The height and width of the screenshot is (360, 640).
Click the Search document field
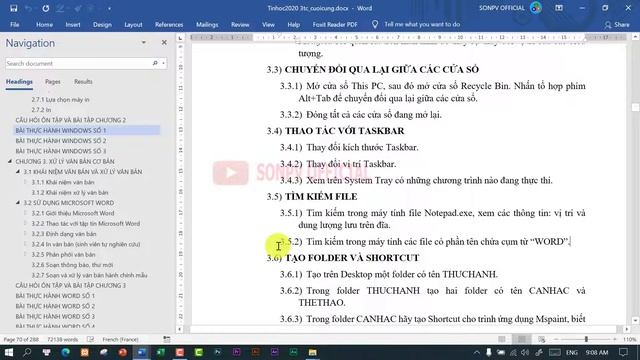pyautogui.click(x=78, y=63)
